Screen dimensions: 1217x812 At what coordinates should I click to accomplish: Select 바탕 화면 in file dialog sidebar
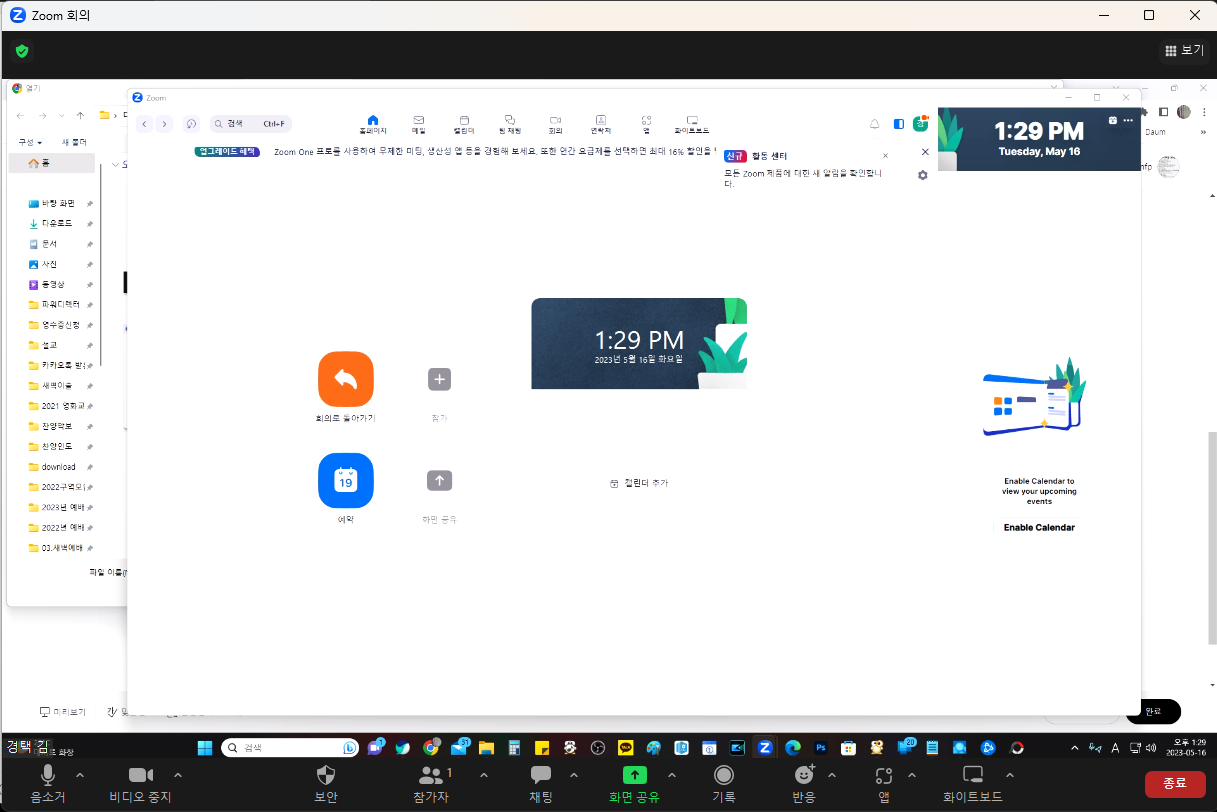(57, 203)
